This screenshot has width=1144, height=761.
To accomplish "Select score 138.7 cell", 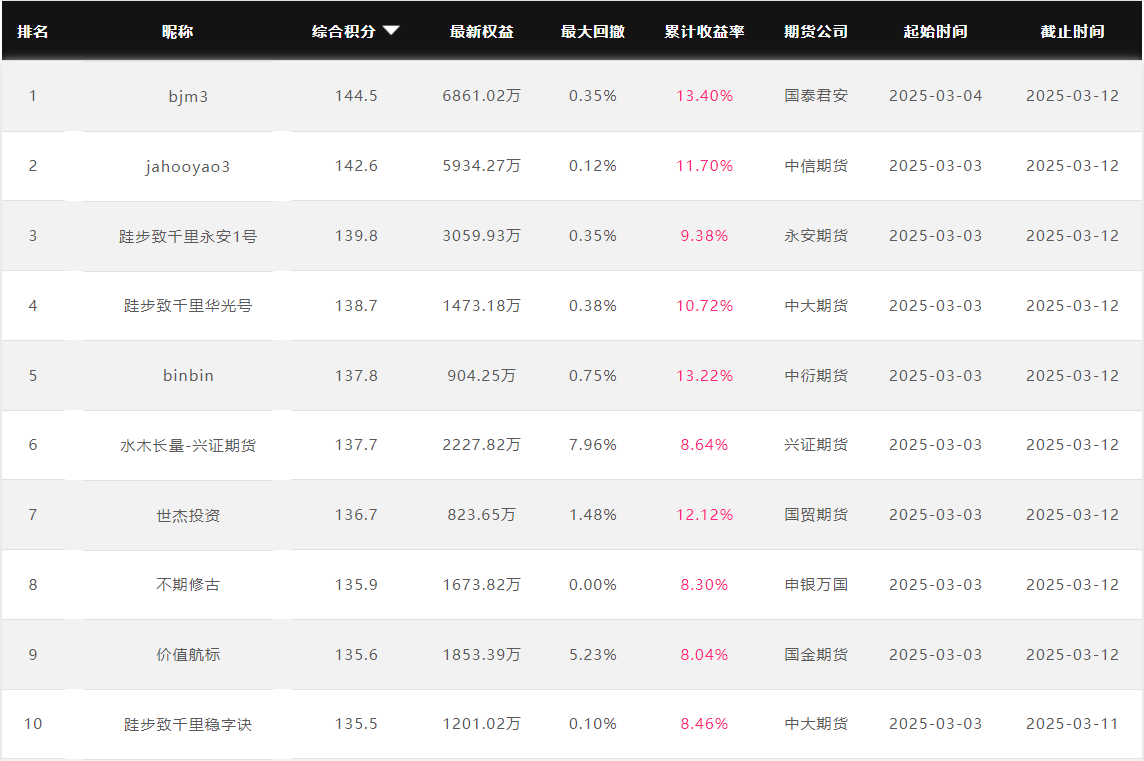I will pos(356,306).
